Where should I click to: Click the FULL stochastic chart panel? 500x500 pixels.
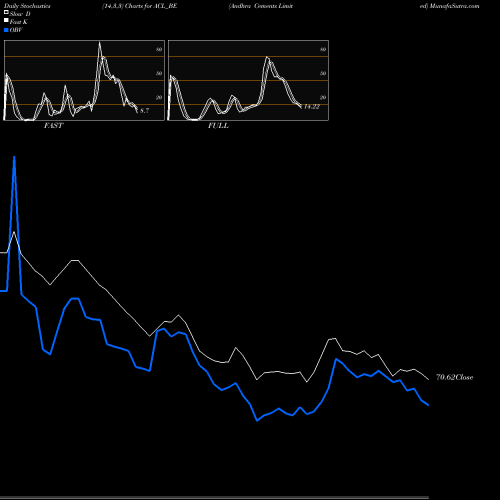tap(248, 80)
